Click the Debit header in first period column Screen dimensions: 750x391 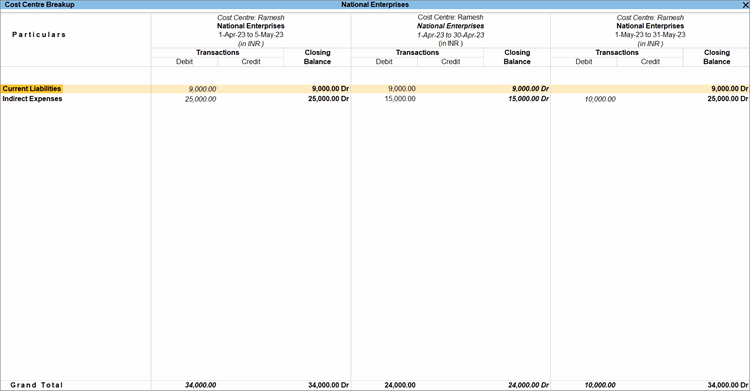(184, 62)
